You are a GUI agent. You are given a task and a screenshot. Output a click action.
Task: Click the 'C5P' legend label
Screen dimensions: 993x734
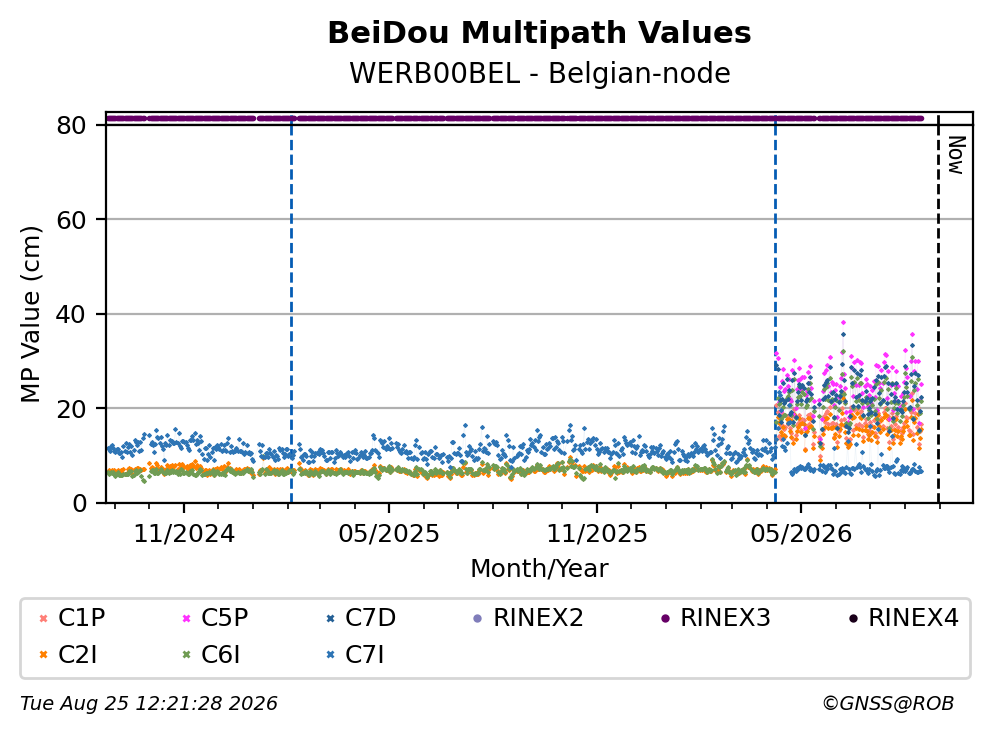tap(224, 617)
